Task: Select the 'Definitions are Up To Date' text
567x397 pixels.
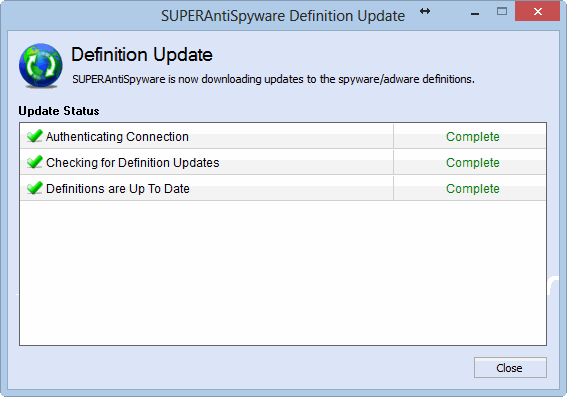Action: (118, 189)
